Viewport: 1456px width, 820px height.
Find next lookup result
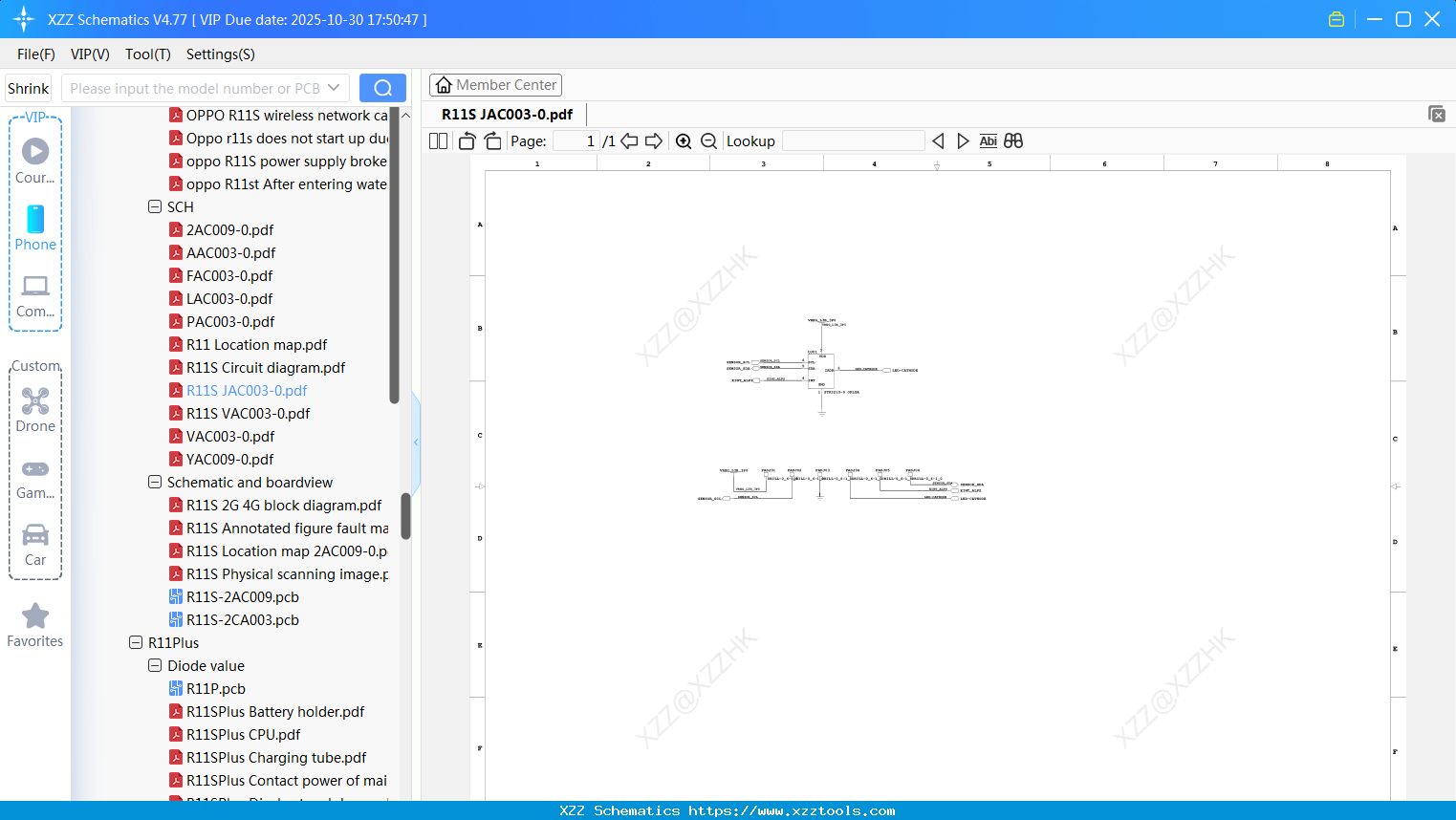(x=963, y=141)
